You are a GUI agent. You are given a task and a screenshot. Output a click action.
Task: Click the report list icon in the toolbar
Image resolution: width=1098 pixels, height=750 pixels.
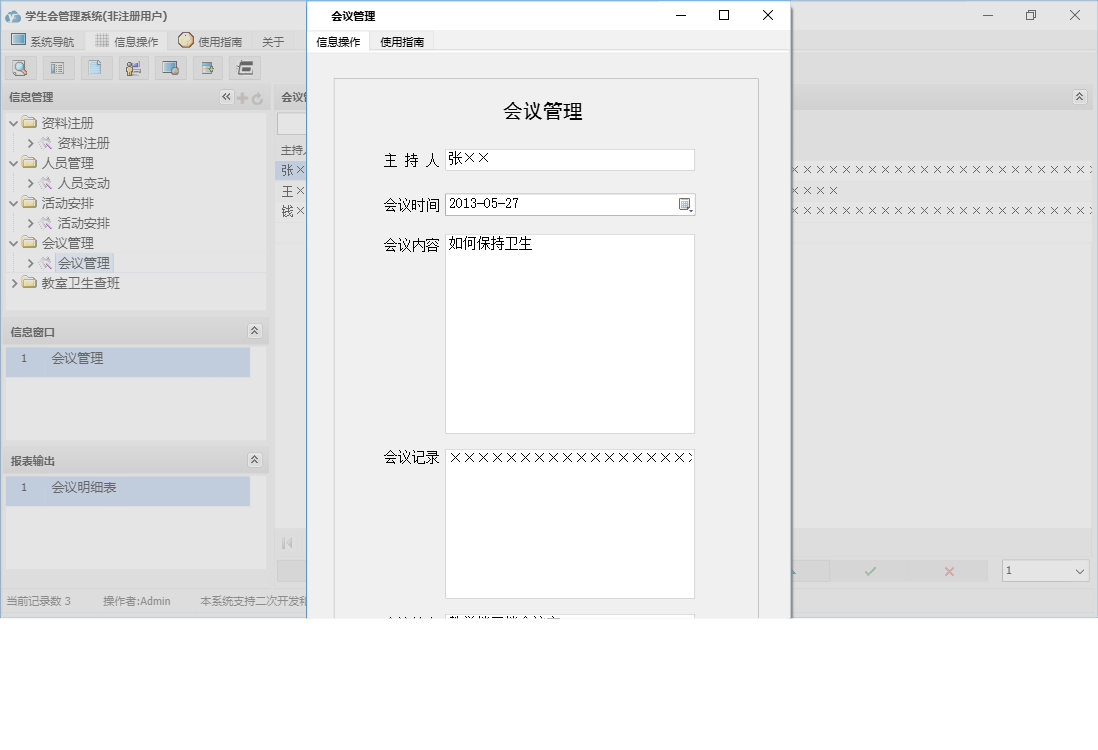(58, 67)
